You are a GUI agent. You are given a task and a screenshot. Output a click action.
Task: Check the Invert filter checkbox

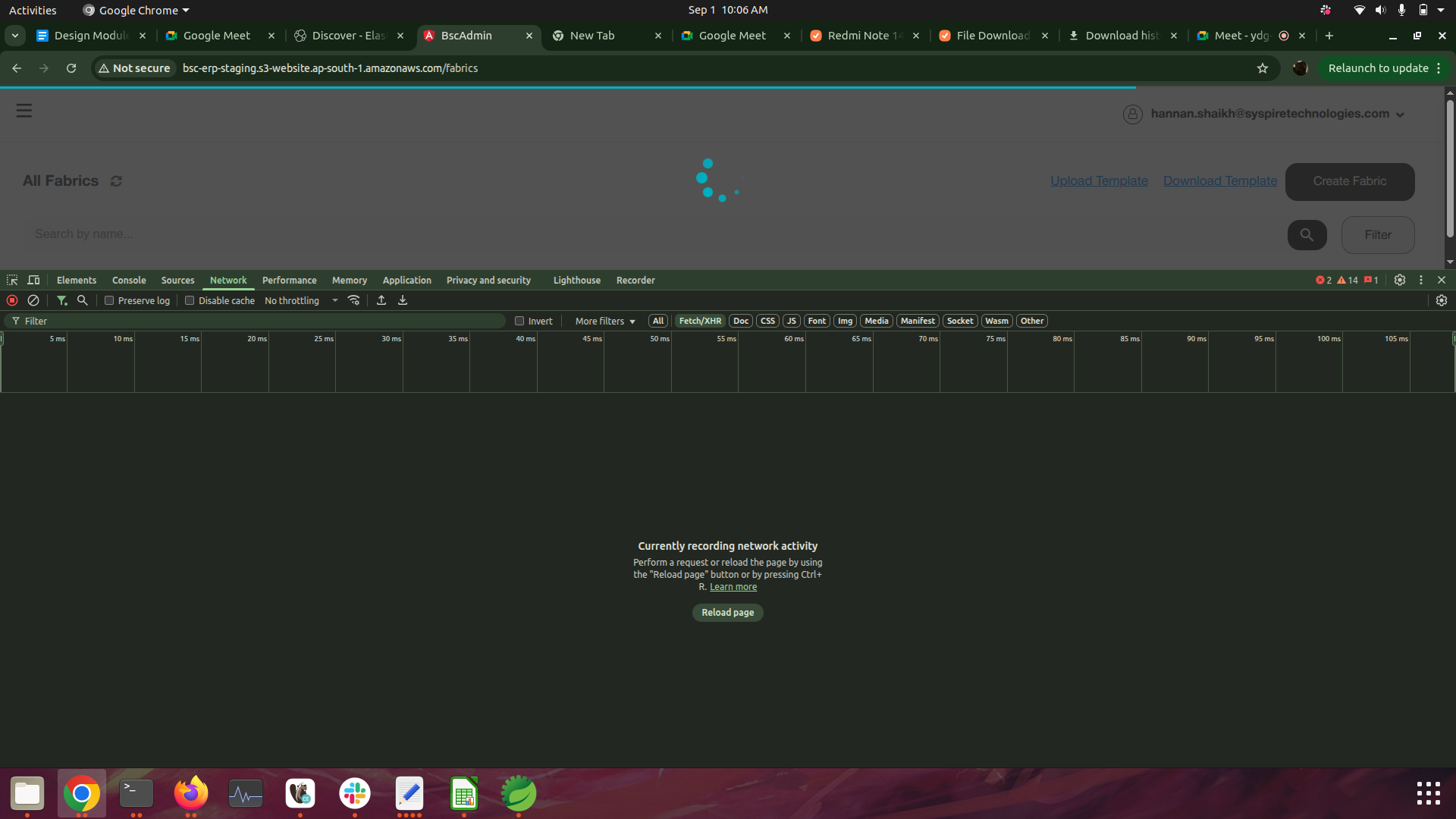tap(519, 321)
